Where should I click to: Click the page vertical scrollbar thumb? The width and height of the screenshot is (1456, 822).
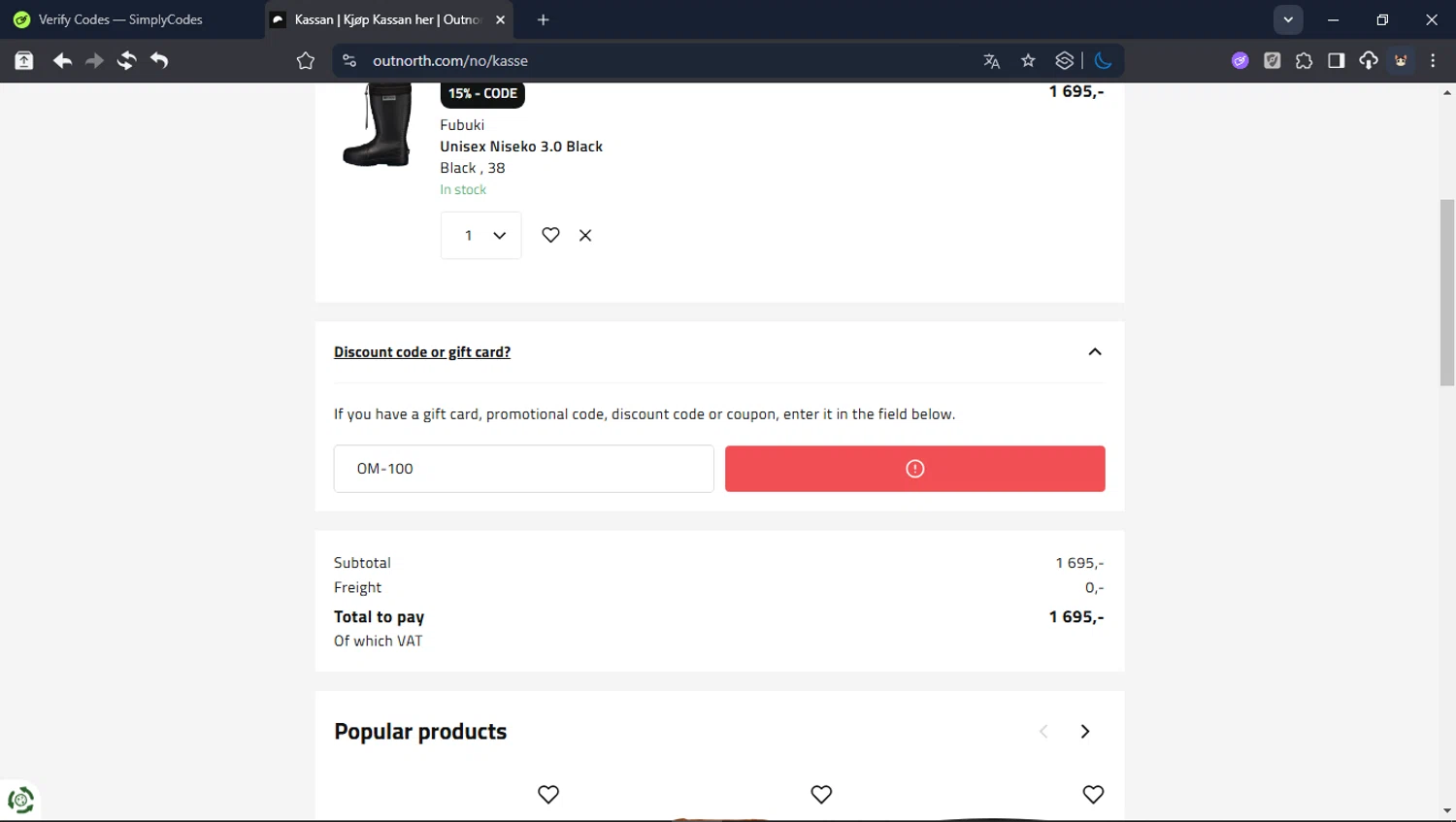1447,292
